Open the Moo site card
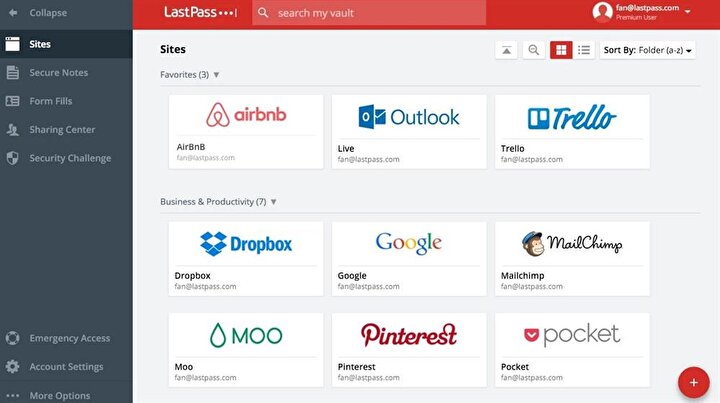720x403 pixels. coord(246,350)
